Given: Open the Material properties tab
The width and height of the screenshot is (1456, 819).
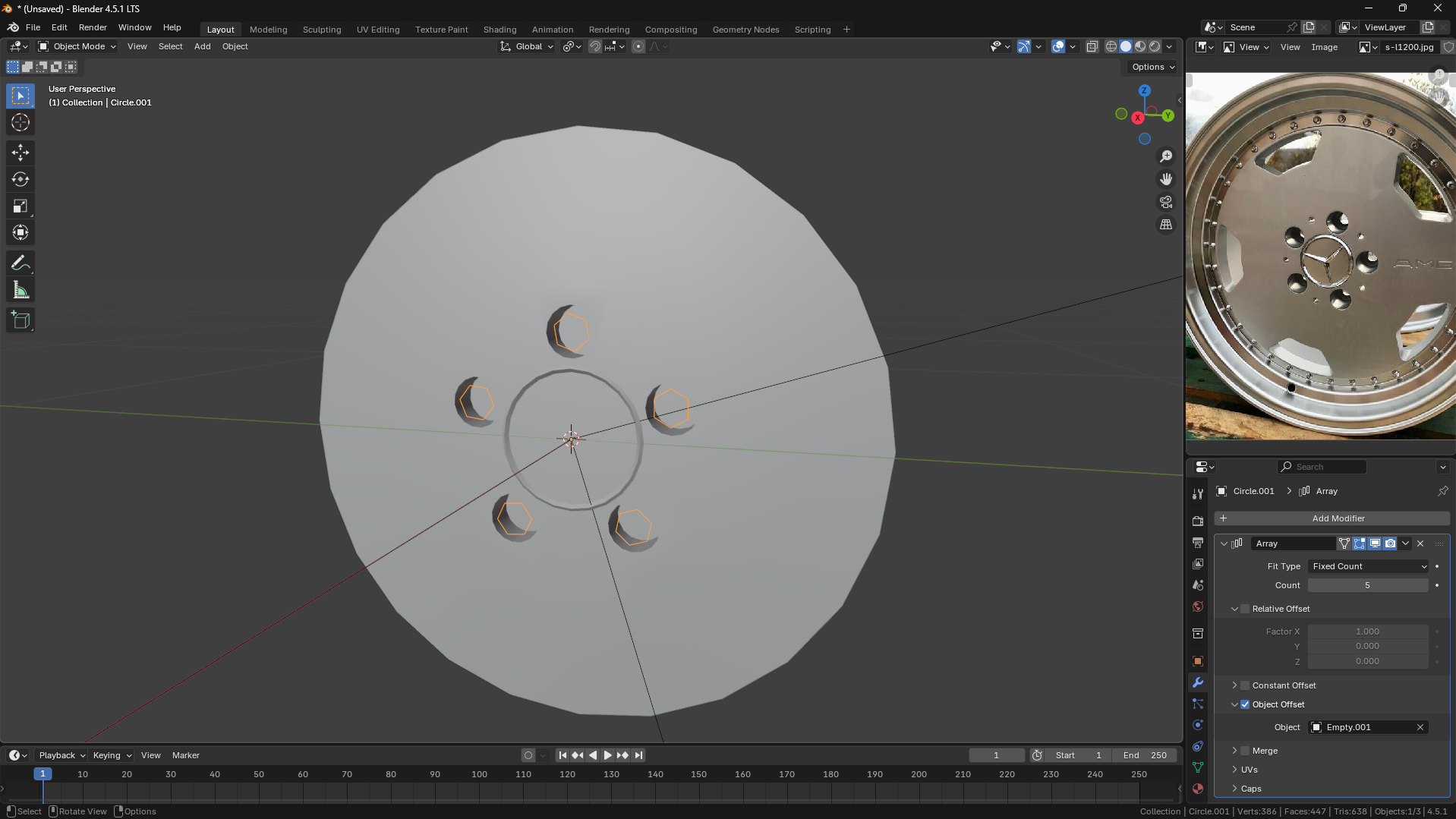Looking at the screenshot, I should tap(1198, 789).
